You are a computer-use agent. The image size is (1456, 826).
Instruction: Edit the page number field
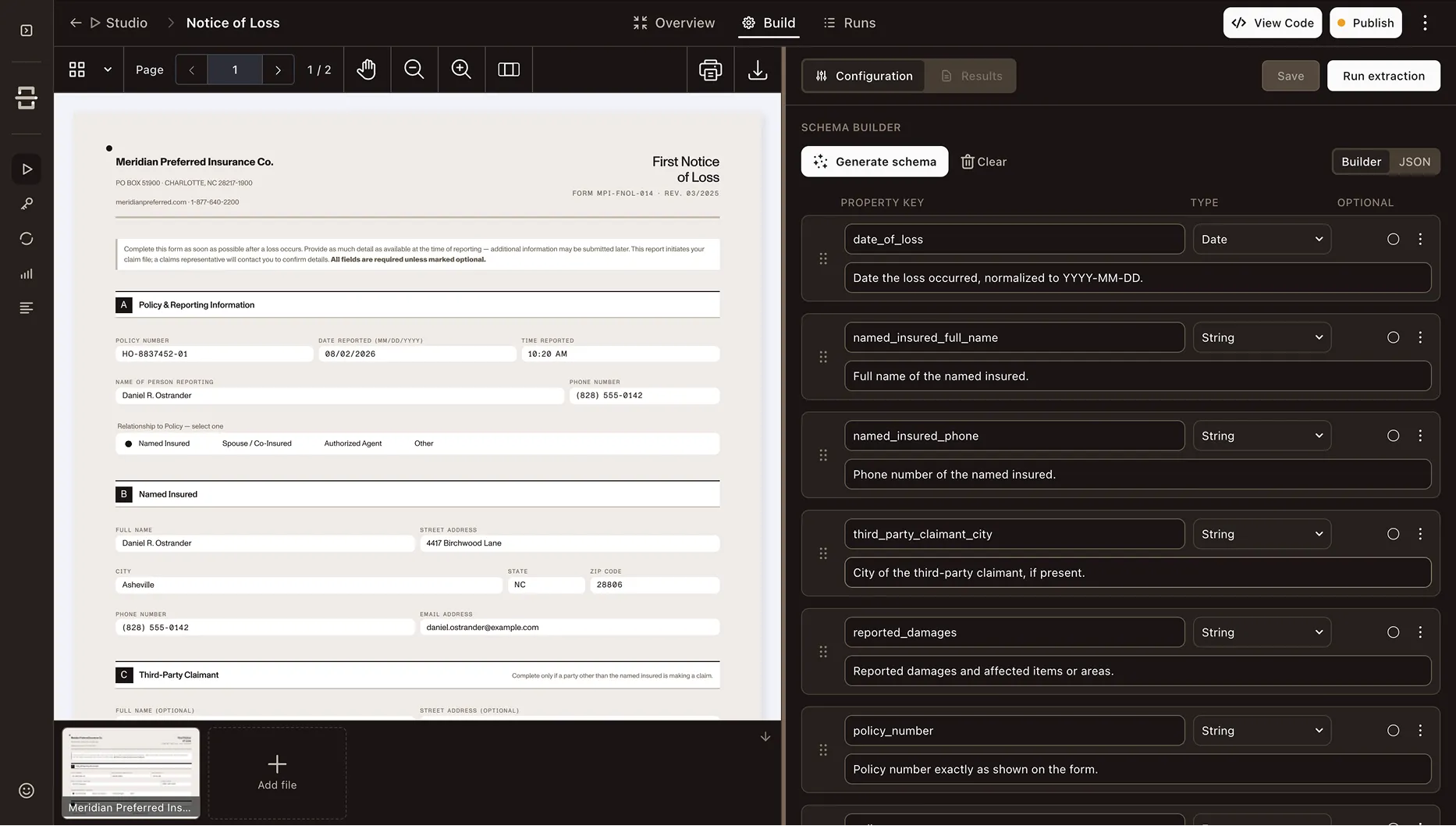point(235,69)
